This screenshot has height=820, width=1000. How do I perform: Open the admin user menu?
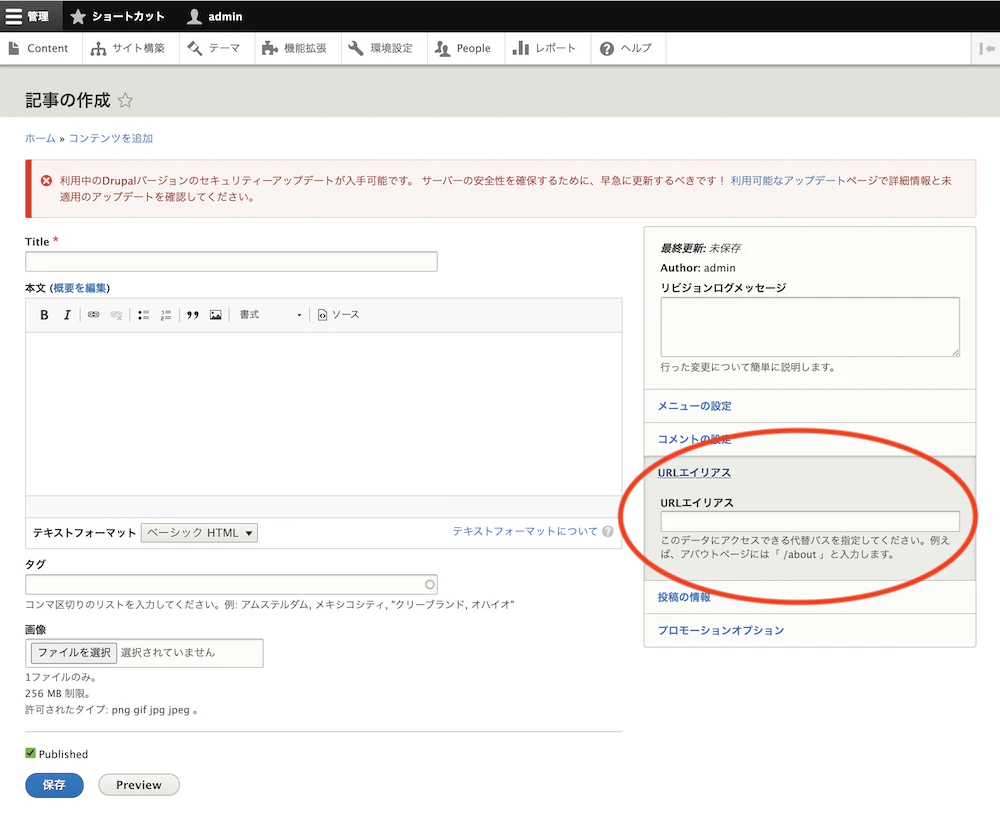coord(215,16)
